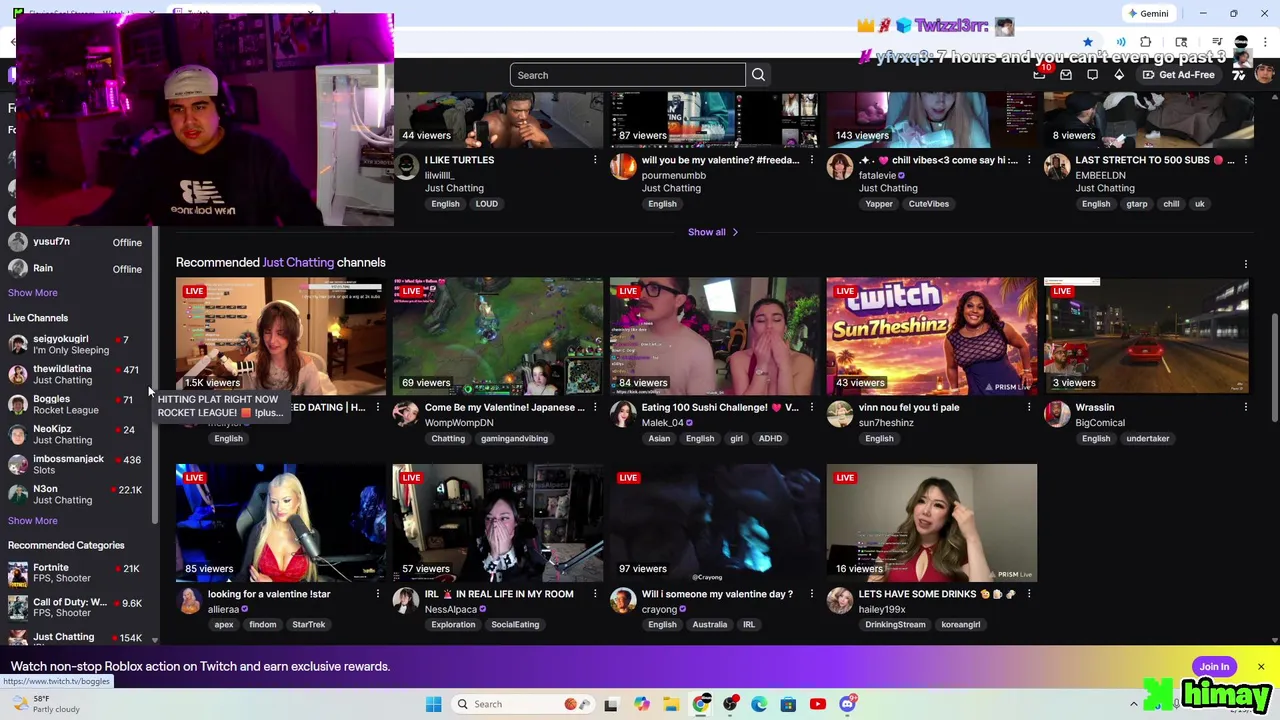This screenshot has height=720, width=1280.
Task: Click the Get Ad-Free button
Action: pyautogui.click(x=1178, y=75)
